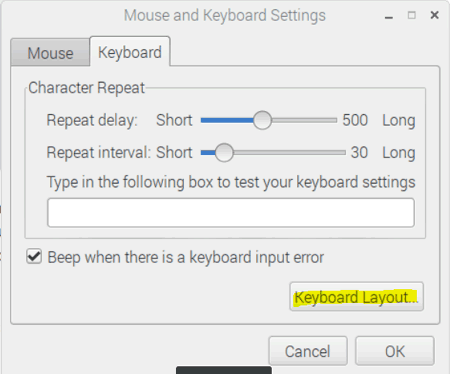
Task: Click the Repeat delay slider handle
Action: click(x=262, y=120)
